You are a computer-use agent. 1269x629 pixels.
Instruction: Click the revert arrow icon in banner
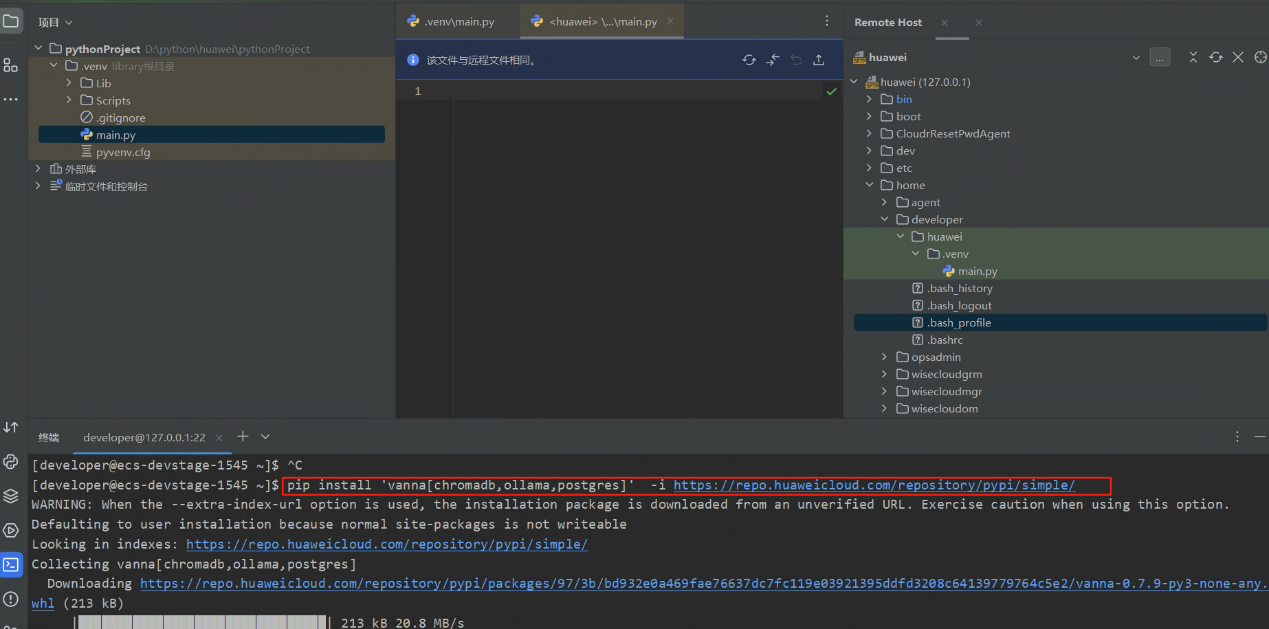point(796,60)
